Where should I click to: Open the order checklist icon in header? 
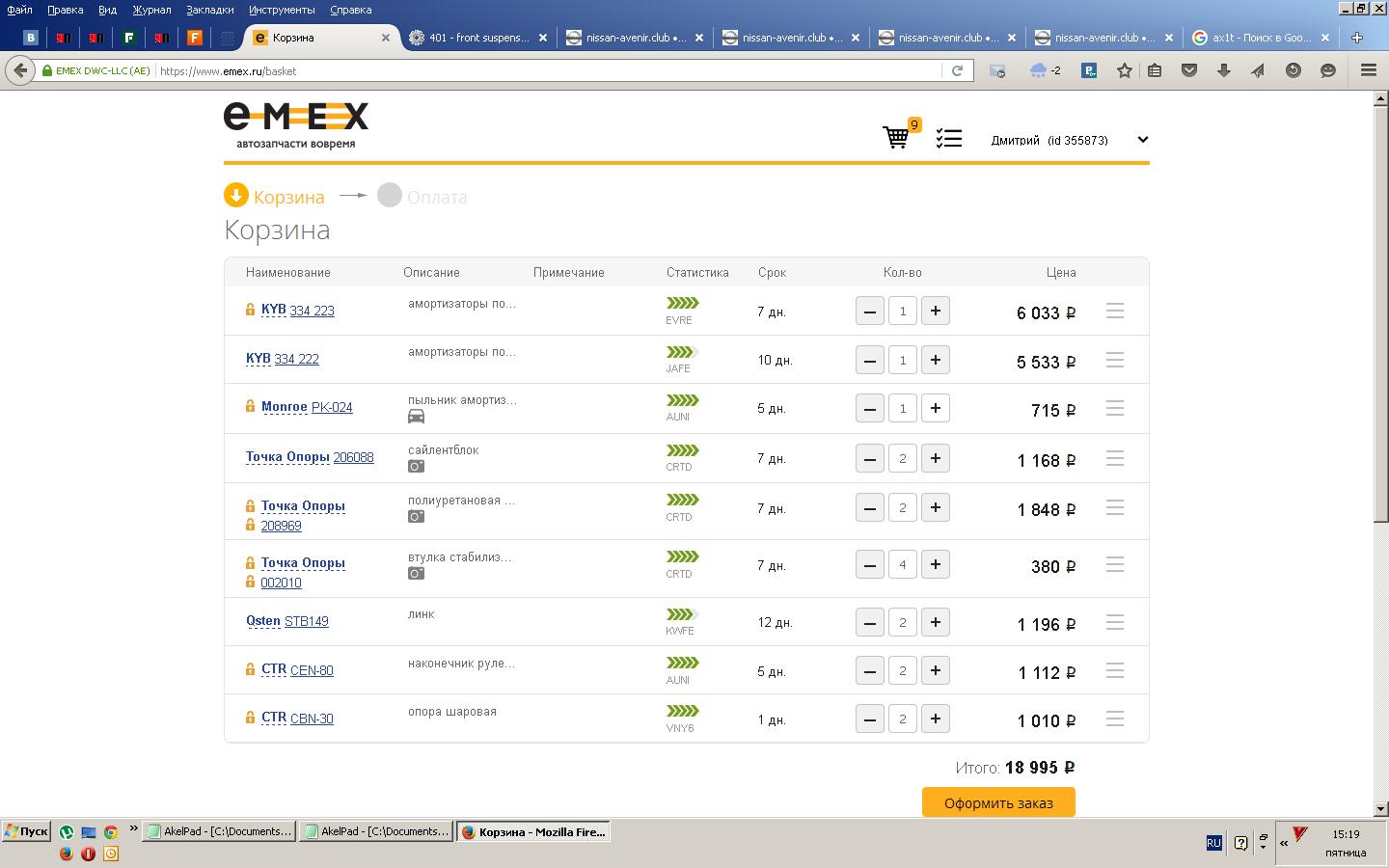point(949,139)
